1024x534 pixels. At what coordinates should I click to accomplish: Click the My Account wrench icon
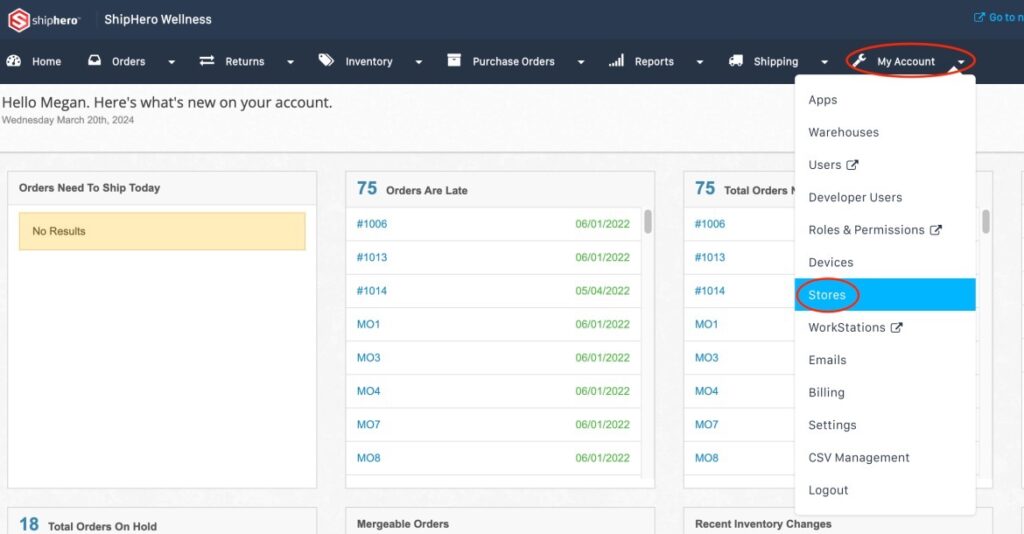(859, 61)
